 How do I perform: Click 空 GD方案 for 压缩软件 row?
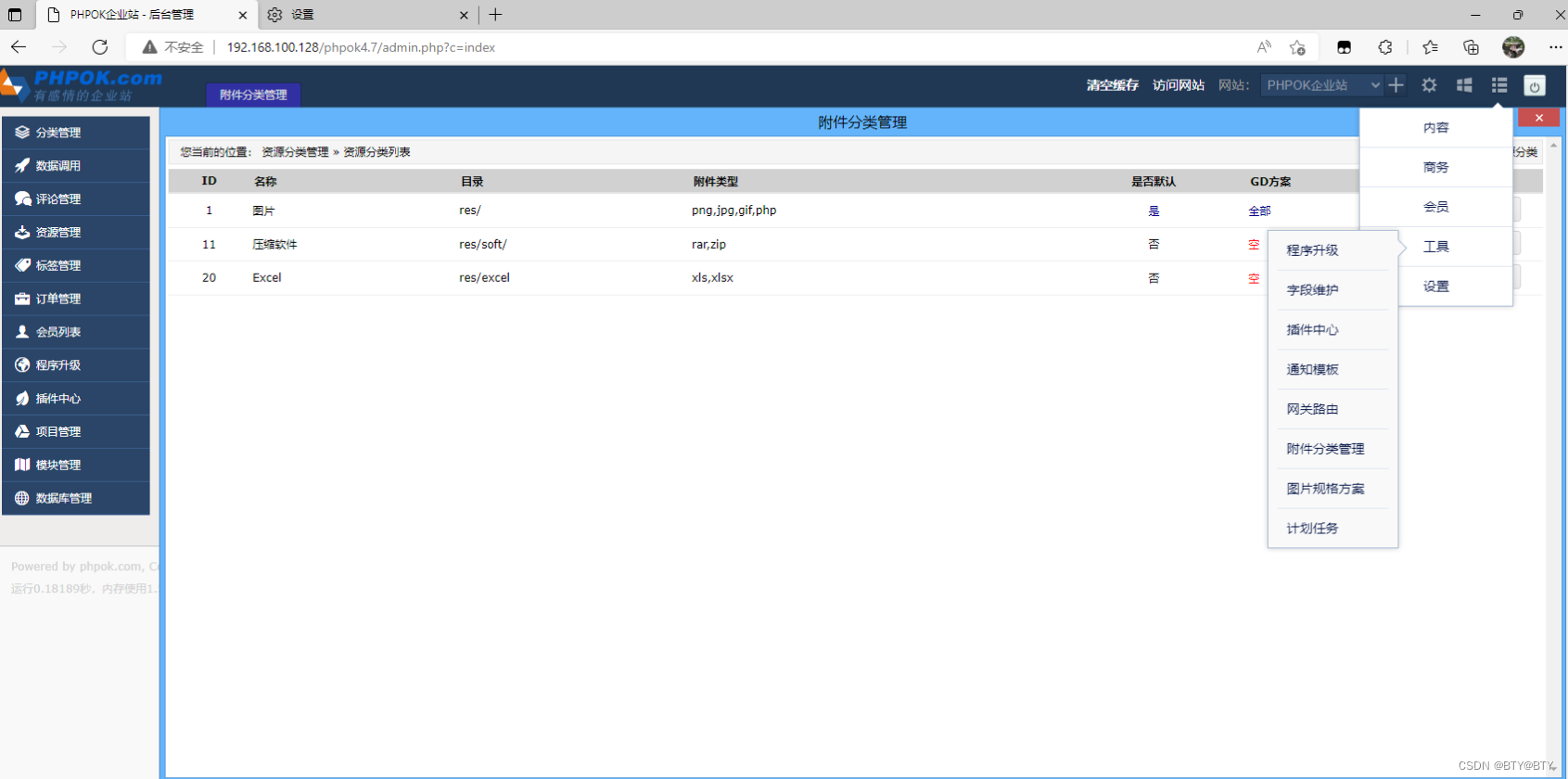pos(1254,245)
